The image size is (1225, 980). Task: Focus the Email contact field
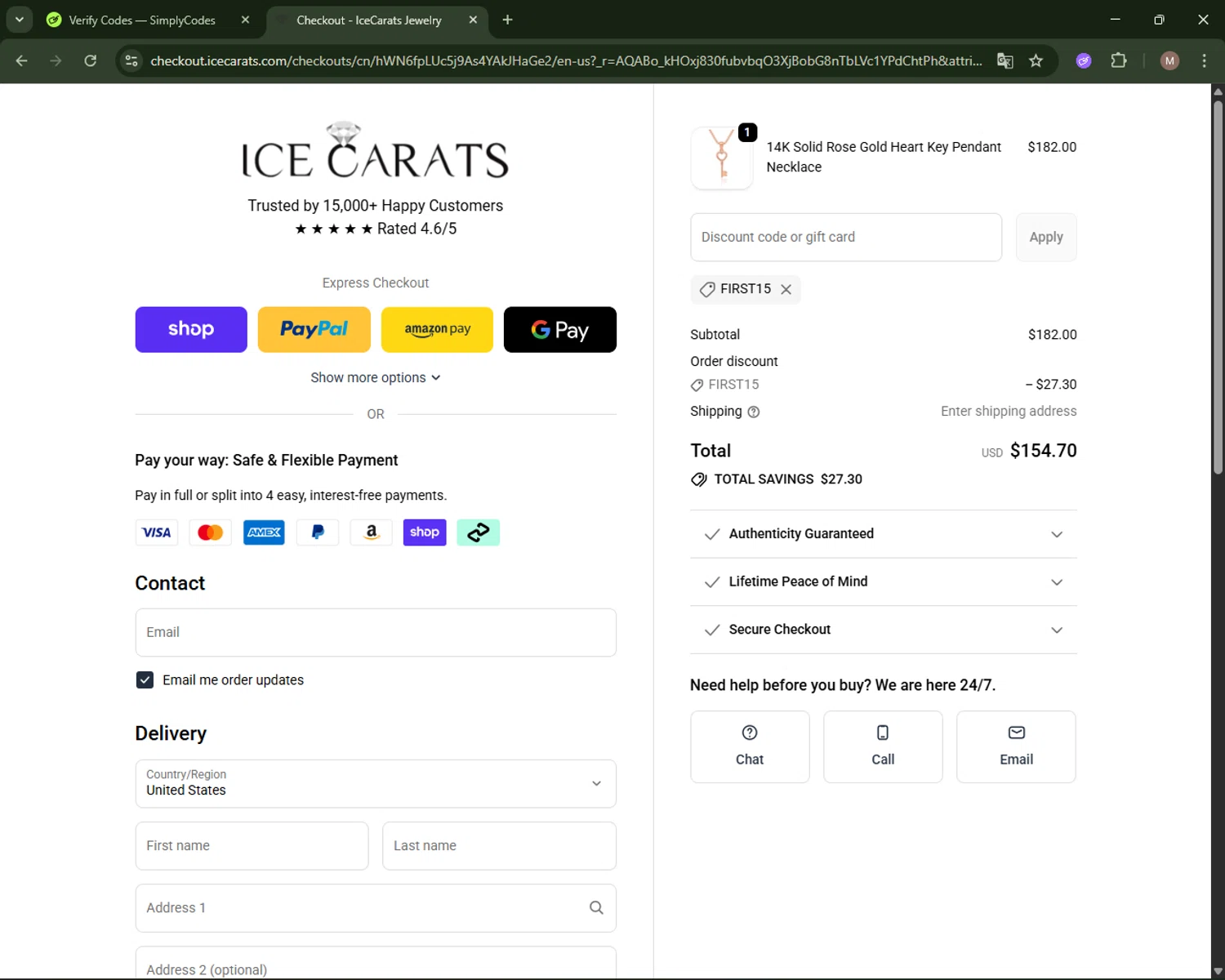tap(376, 632)
